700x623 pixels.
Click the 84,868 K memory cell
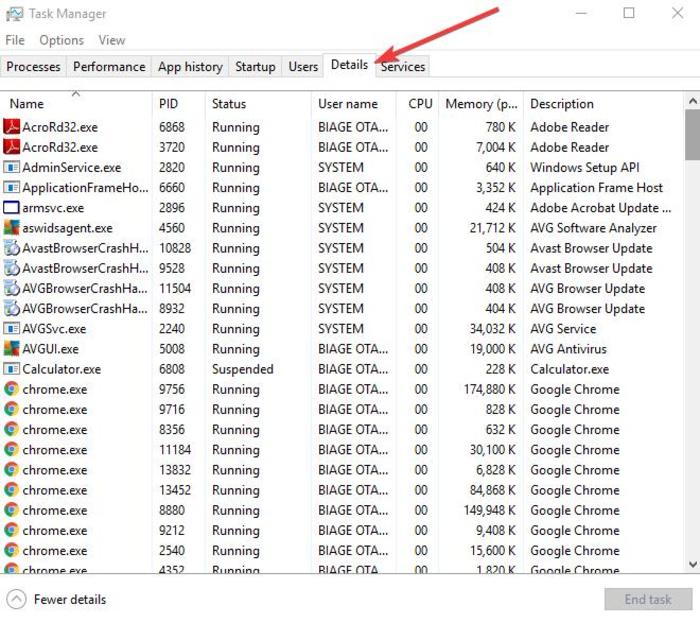[x=492, y=490]
